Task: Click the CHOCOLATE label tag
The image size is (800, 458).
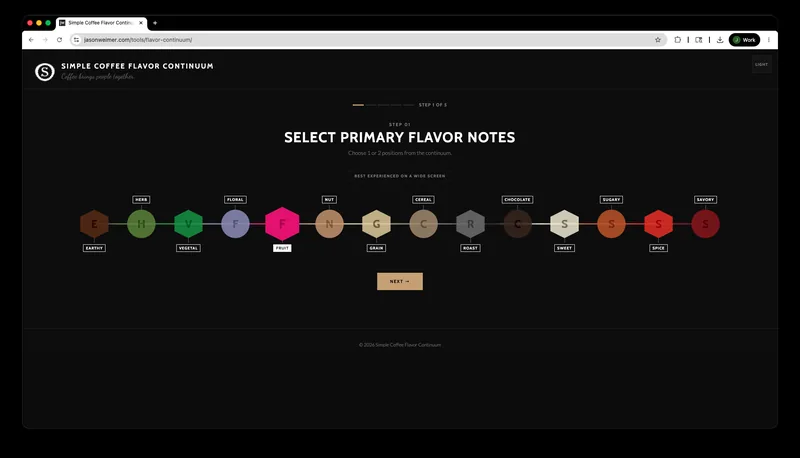Action: (x=517, y=199)
